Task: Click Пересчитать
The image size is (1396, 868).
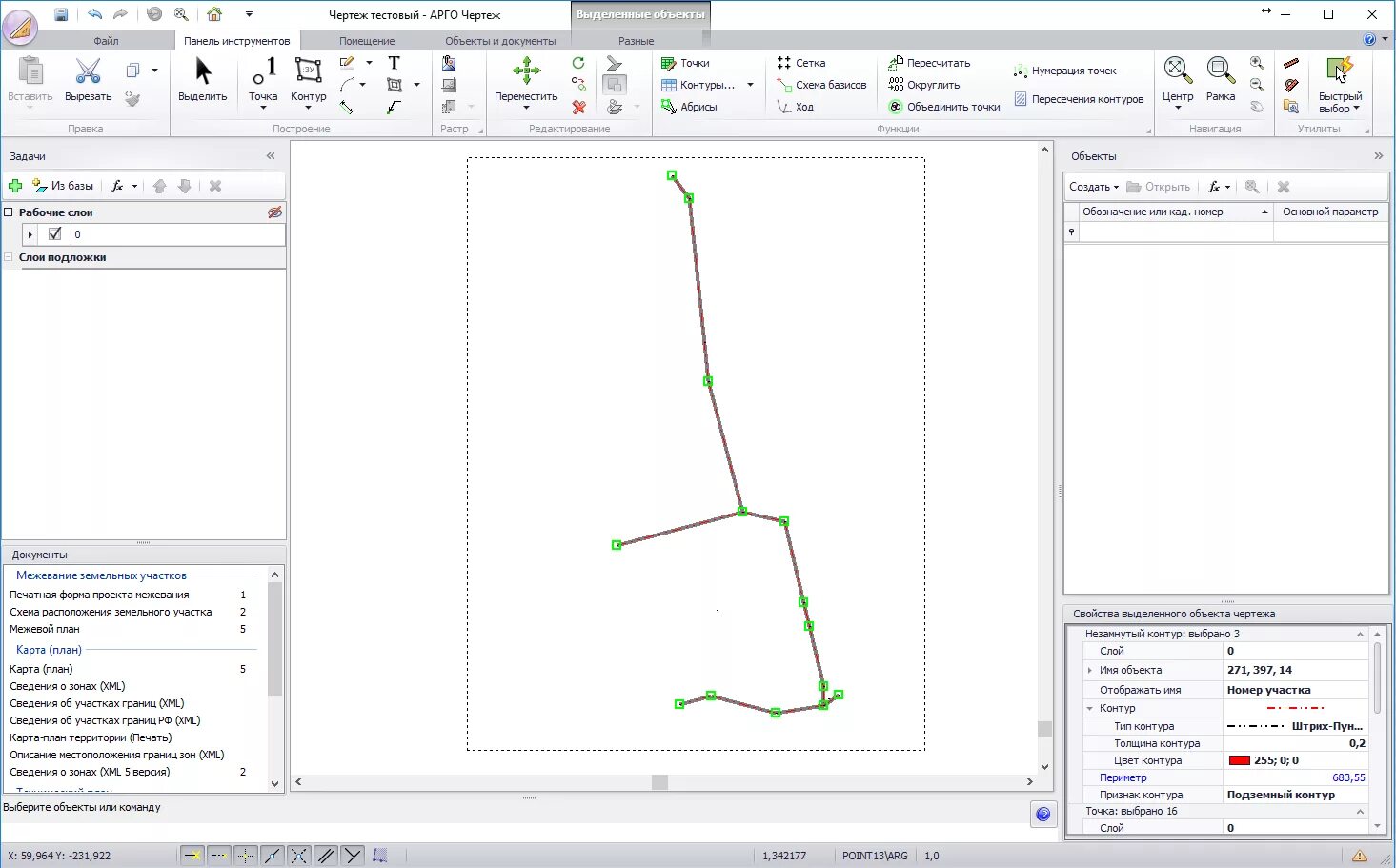Action: click(x=929, y=63)
